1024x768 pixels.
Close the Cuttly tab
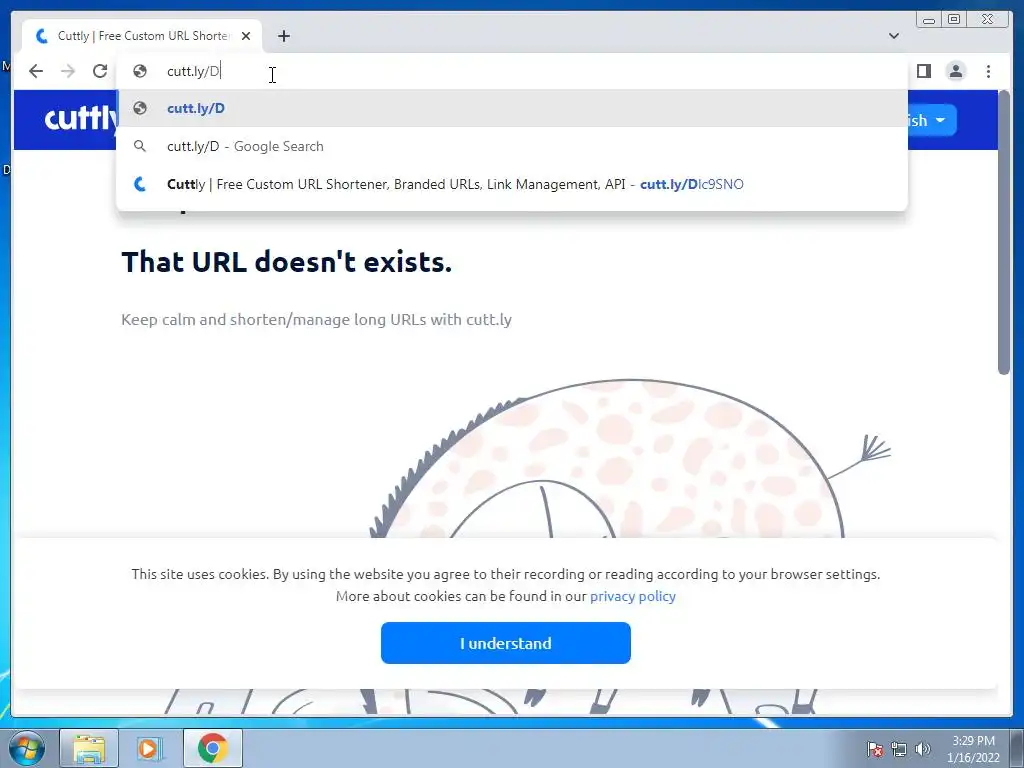pos(246,36)
